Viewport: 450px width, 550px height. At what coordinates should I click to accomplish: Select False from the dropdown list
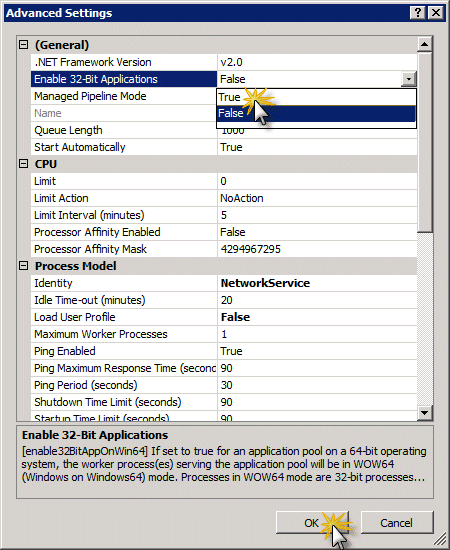pos(316,113)
